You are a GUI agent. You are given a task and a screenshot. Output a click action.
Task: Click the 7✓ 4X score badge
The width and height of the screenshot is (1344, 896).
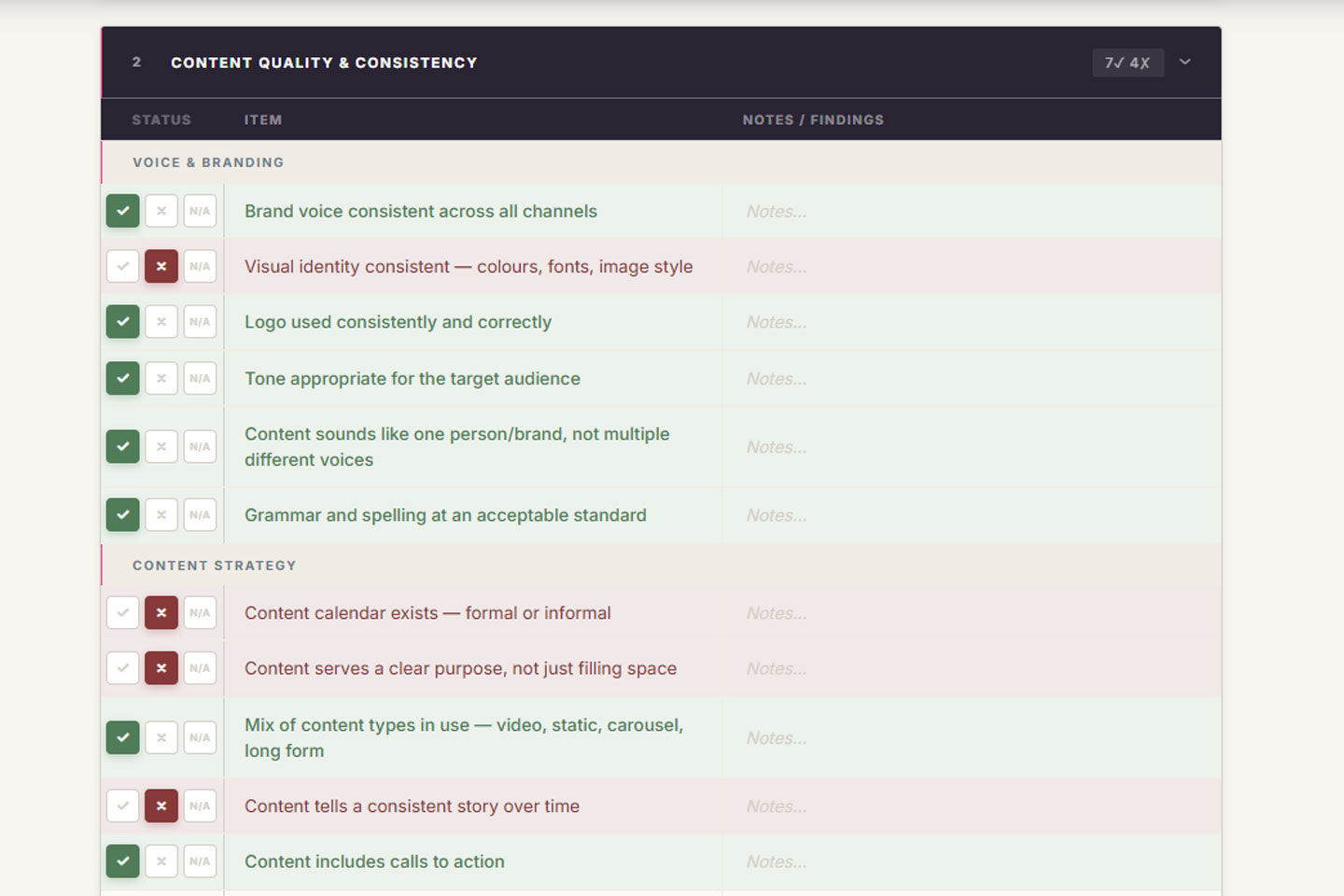click(1127, 63)
